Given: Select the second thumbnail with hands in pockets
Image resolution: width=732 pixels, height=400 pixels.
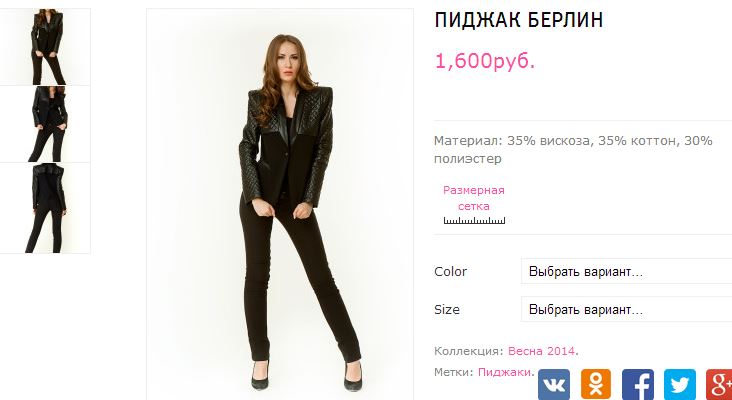Looking at the screenshot, I should (x=45, y=124).
